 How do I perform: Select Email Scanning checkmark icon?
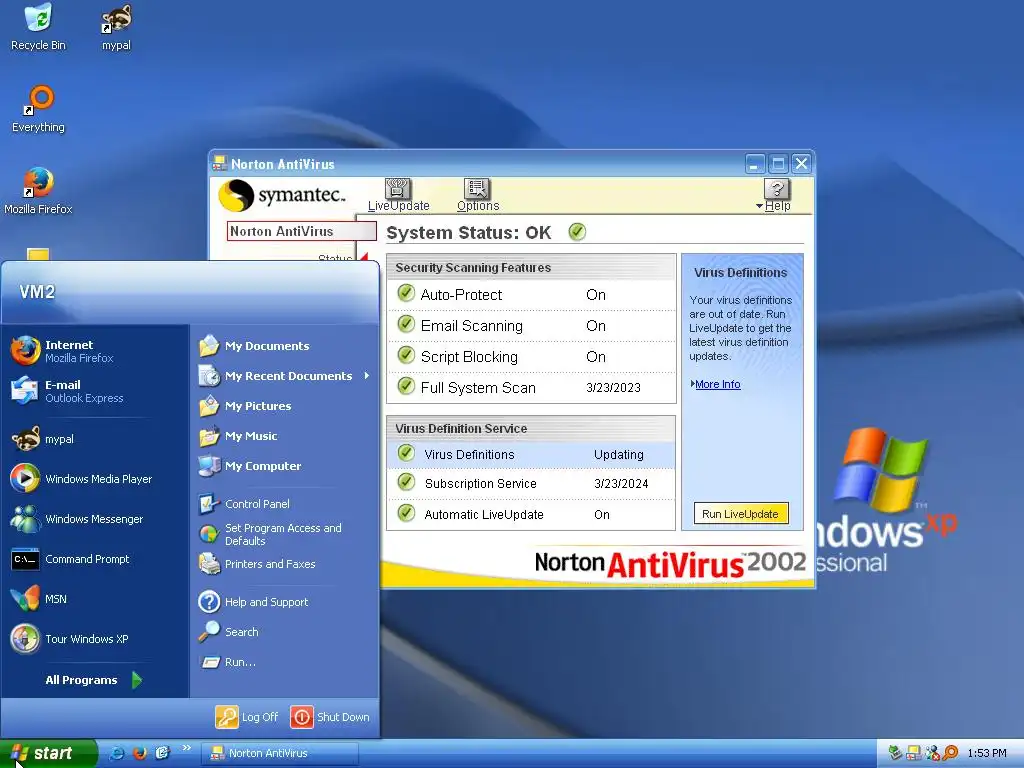(406, 324)
